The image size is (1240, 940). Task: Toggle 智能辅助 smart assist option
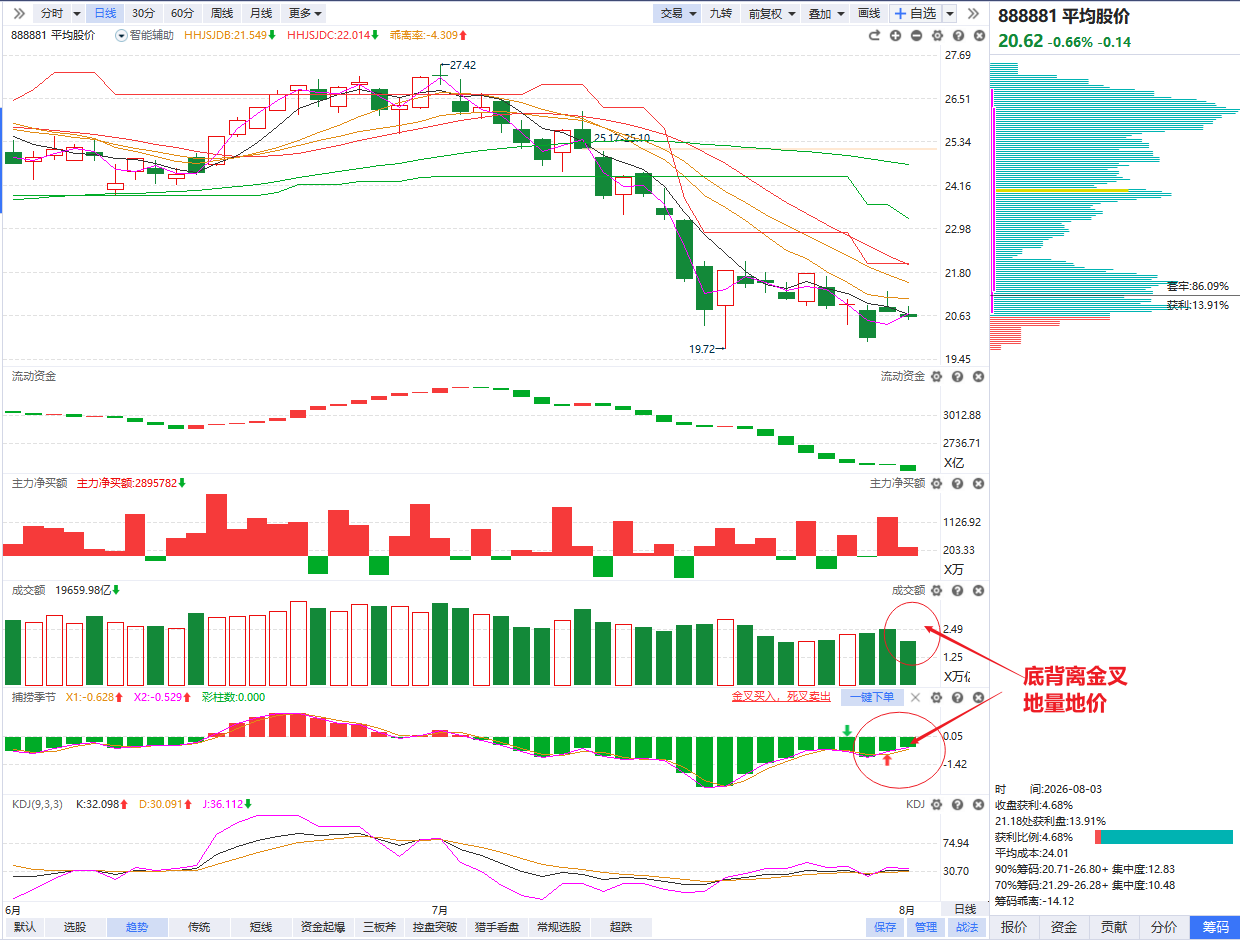click(x=145, y=35)
